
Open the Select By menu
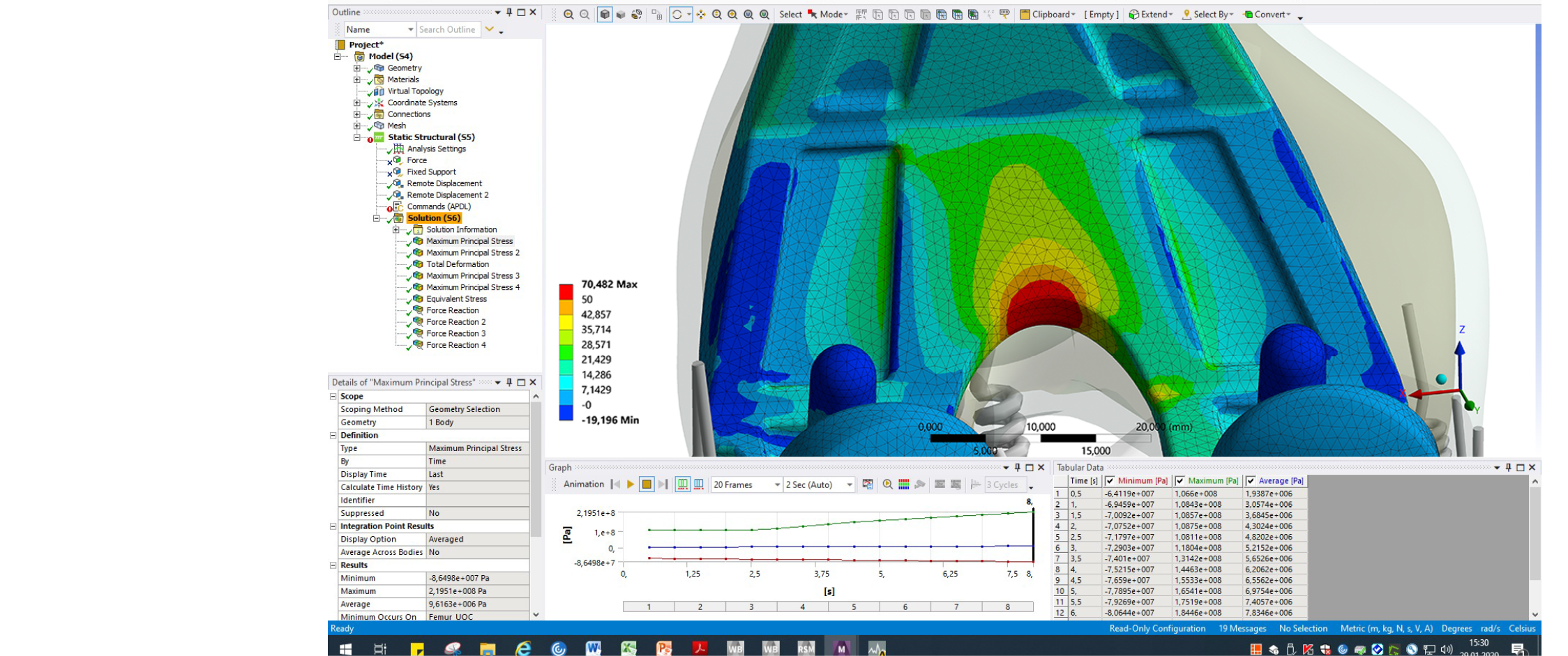1208,15
